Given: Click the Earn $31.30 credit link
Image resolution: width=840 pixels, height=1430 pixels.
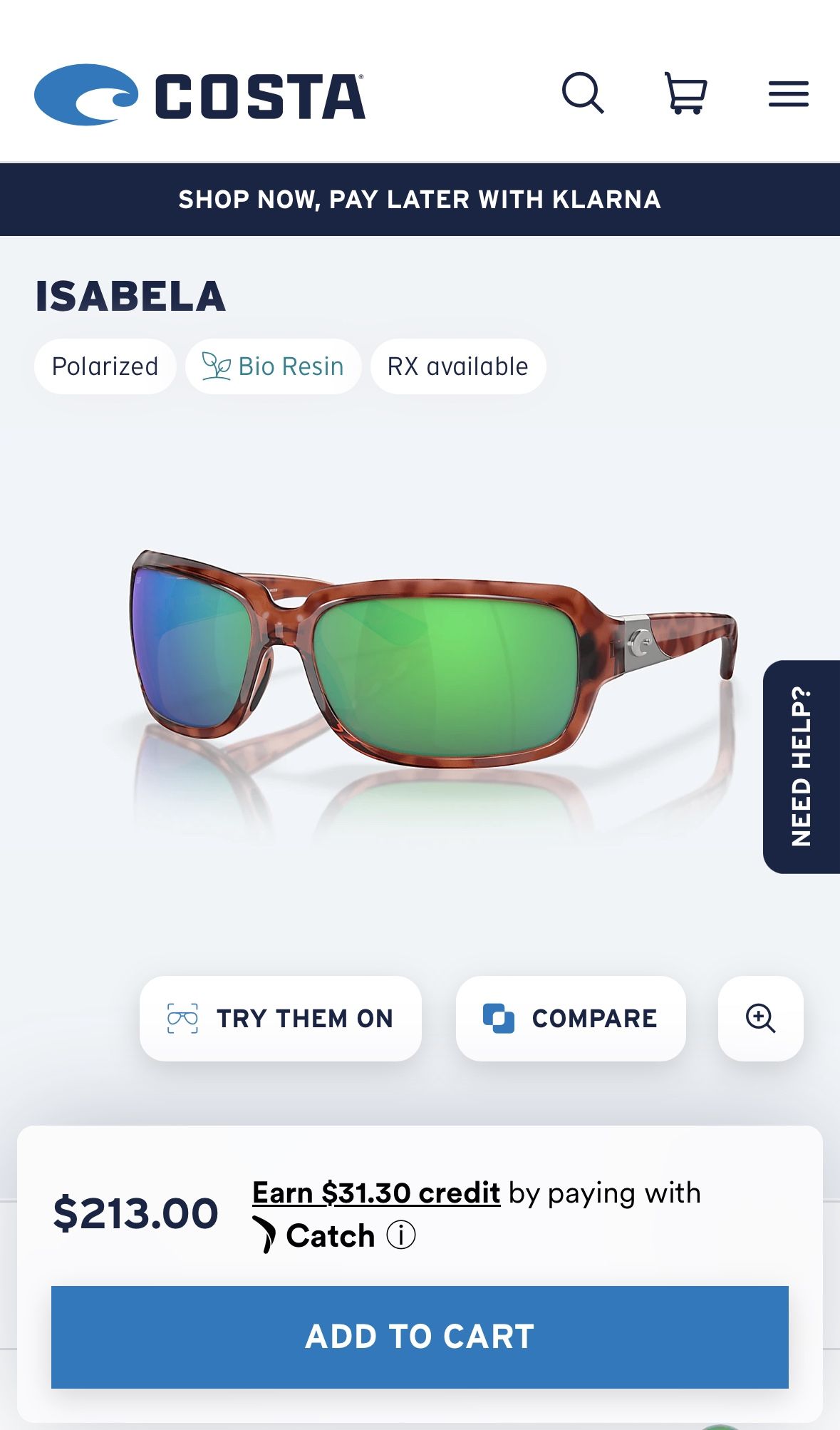Looking at the screenshot, I should 376,1193.
